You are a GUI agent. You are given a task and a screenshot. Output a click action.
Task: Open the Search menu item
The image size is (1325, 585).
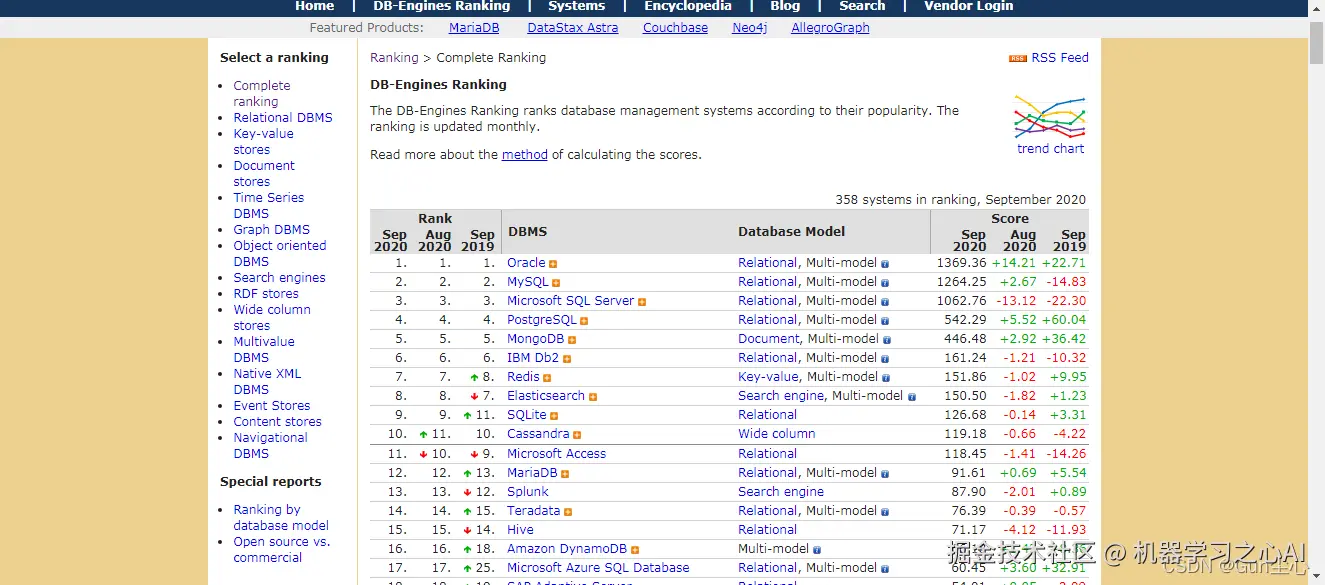(x=862, y=6)
